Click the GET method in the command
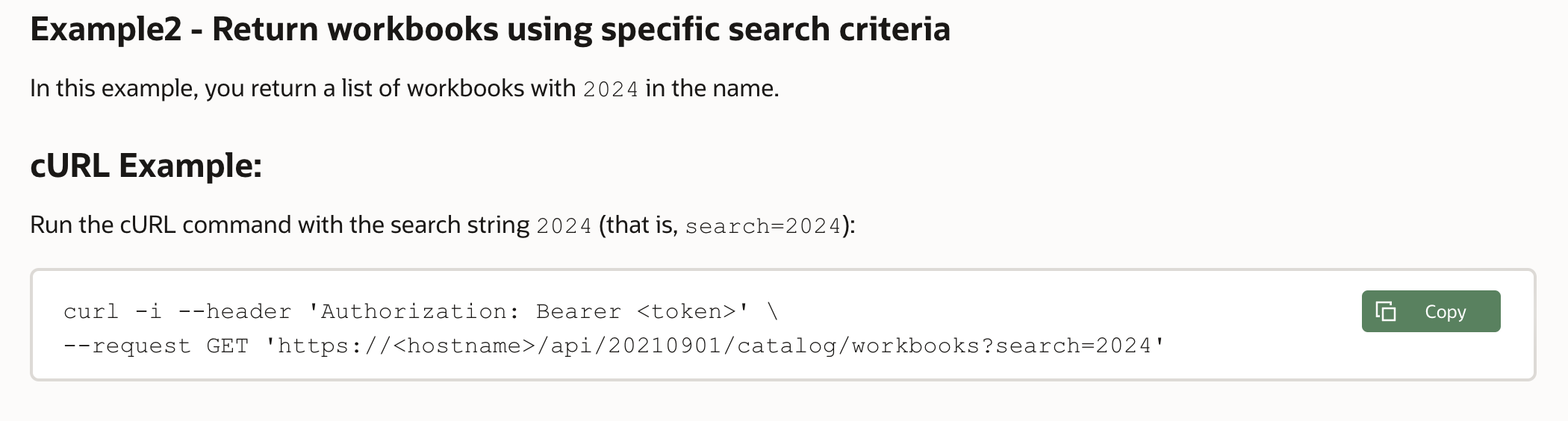The image size is (1568, 421). pyautogui.click(x=227, y=346)
